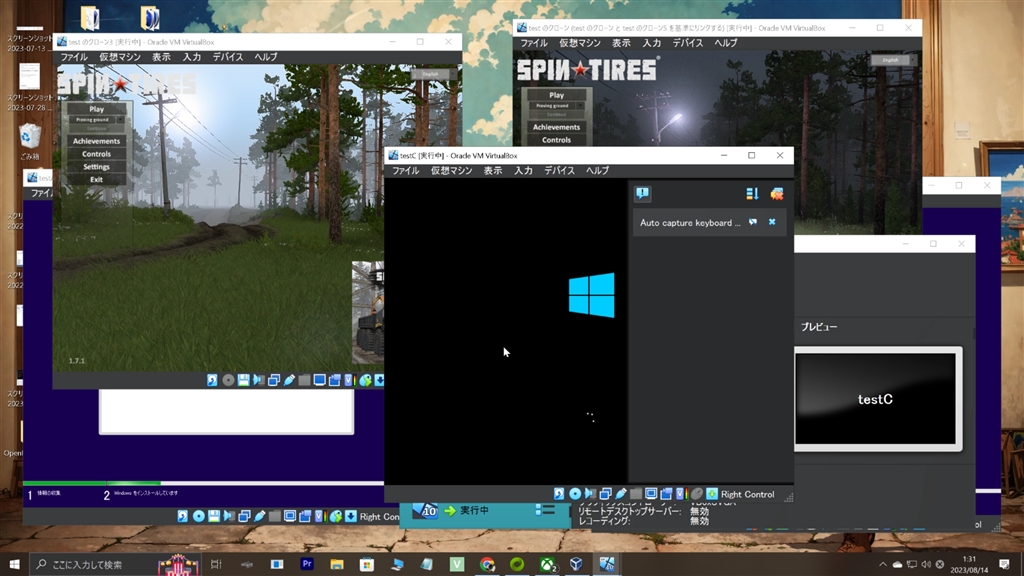1024x576 pixels.
Task: Click Play in クローン3 Spintires menu
Action: coord(96,109)
